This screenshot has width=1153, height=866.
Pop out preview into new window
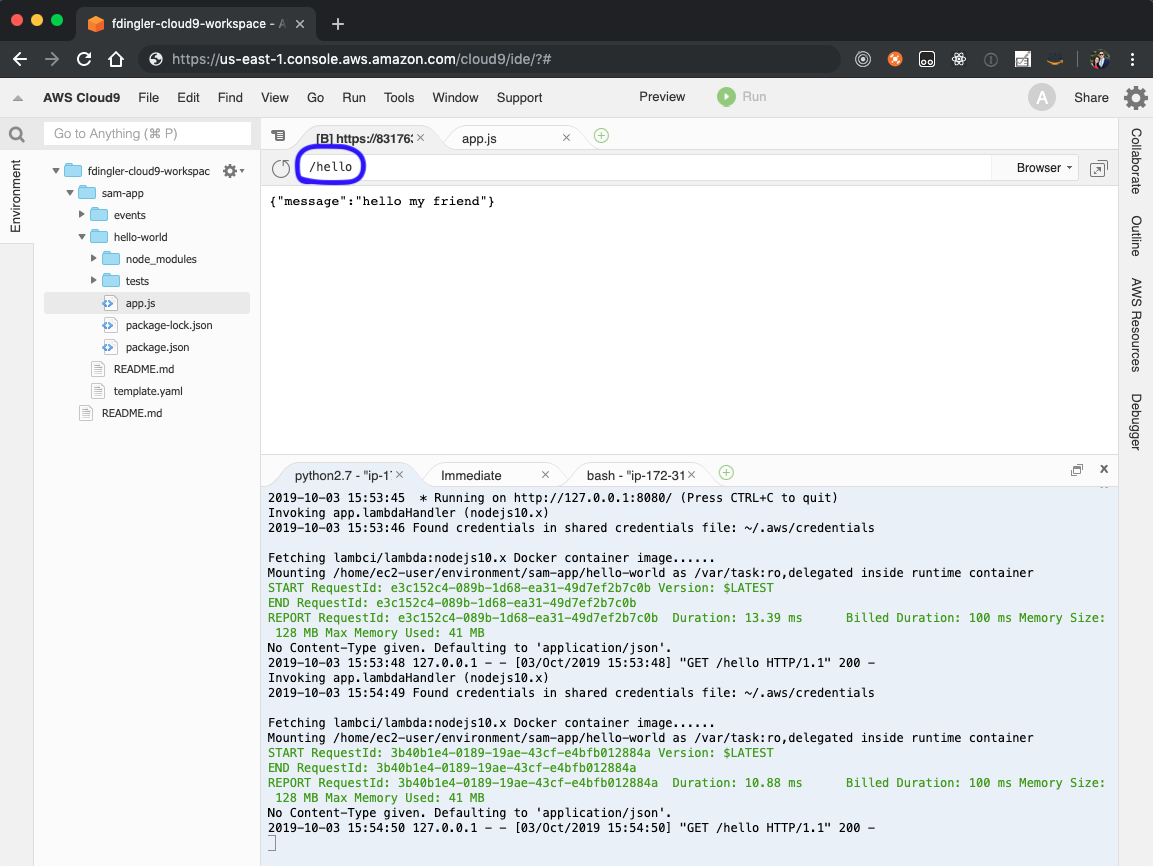pos(1099,168)
